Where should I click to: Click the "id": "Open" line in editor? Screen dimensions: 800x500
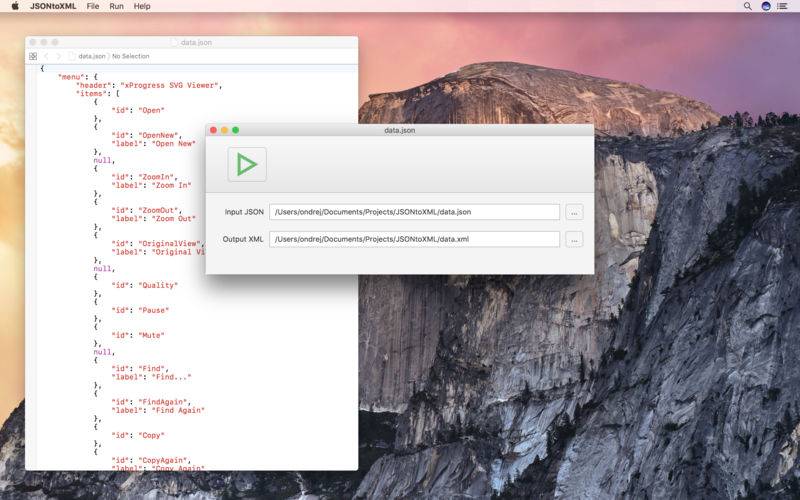click(x=138, y=110)
